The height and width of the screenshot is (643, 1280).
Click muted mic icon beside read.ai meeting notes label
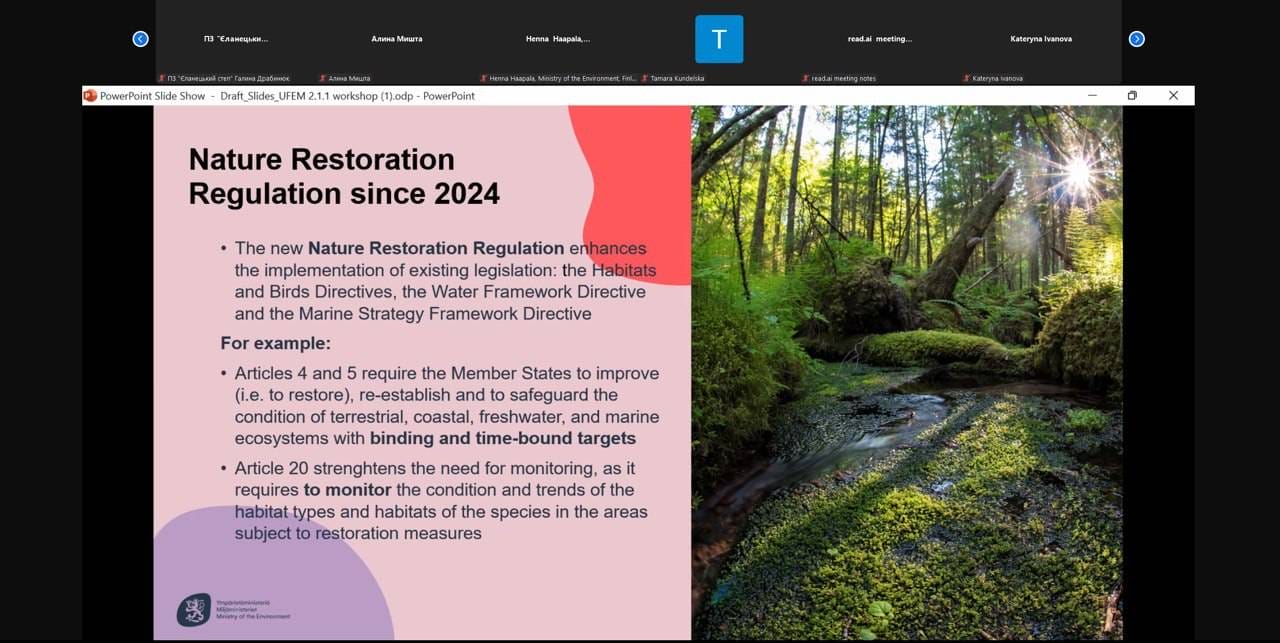tap(805, 78)
